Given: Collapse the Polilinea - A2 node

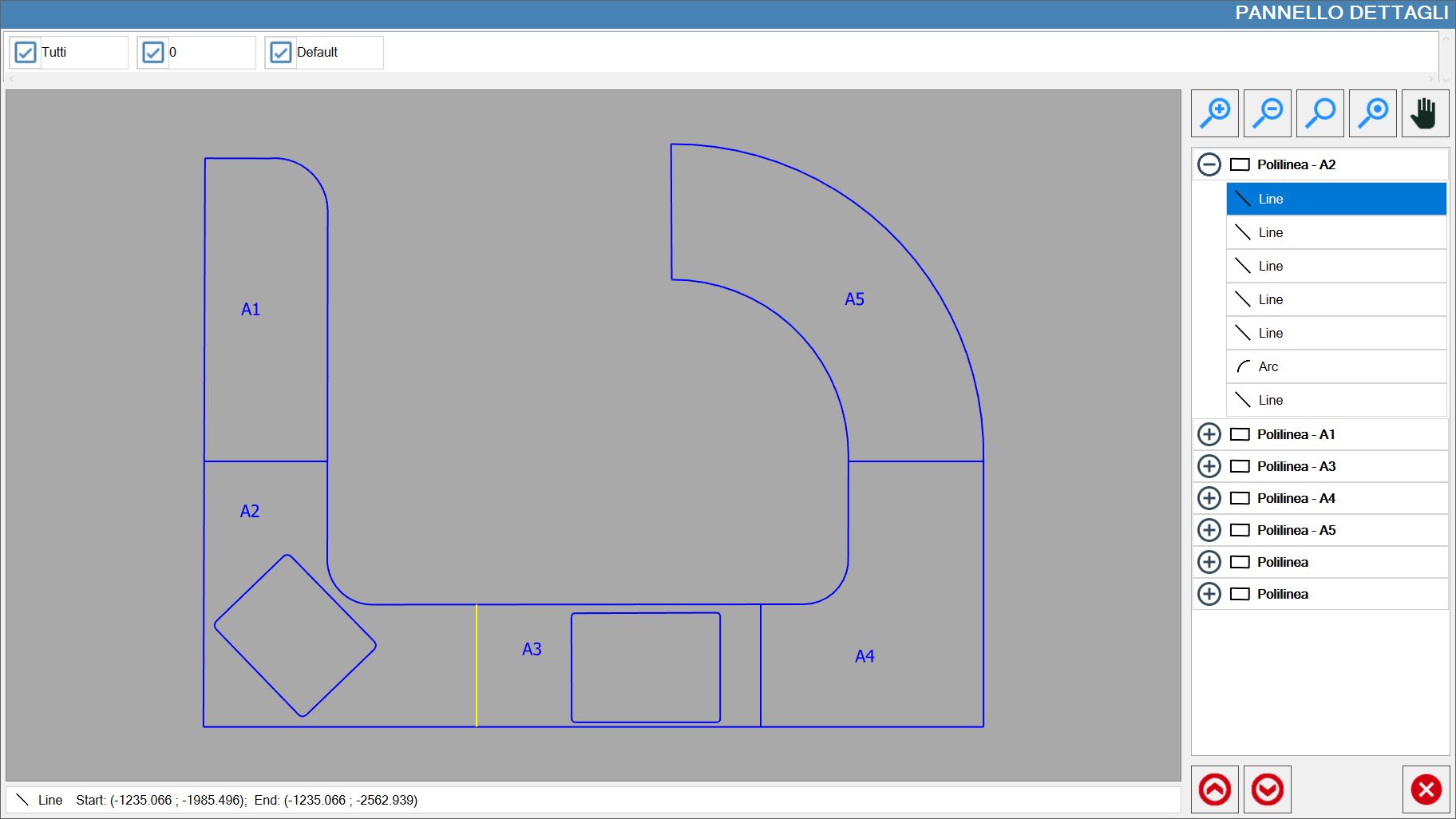Looking at the screenshot, I should 1209,164.
